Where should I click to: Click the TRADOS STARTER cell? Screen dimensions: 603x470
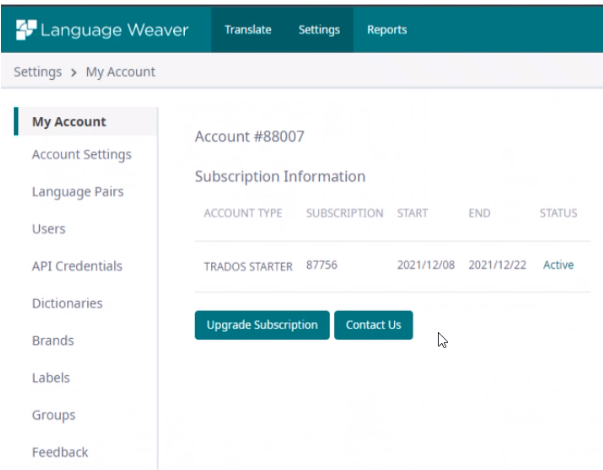point(248,267)
